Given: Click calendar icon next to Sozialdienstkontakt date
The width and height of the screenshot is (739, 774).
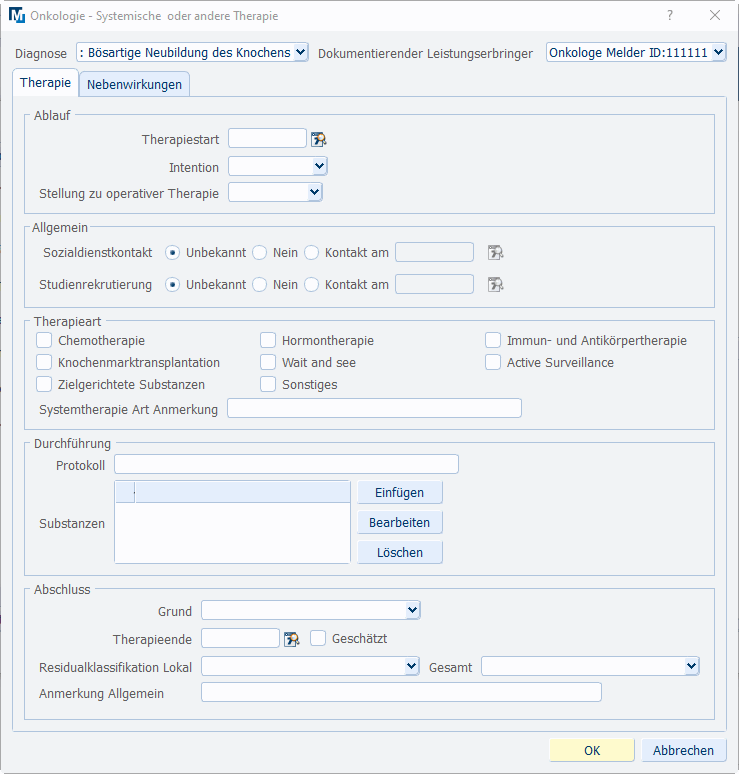Looking at the screenshot, I should click(x=495, y=253).
